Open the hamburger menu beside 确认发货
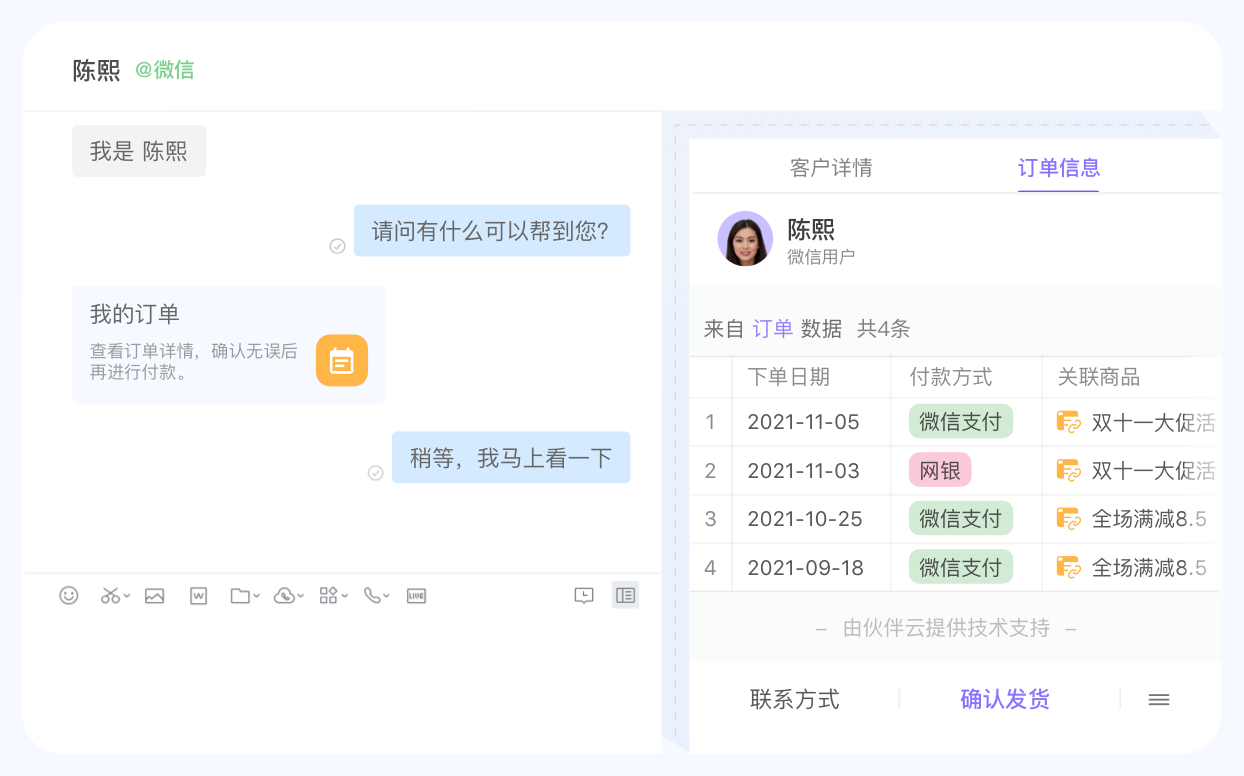The height and width of the screenshot is (776, 1244). click(1159, 700)
